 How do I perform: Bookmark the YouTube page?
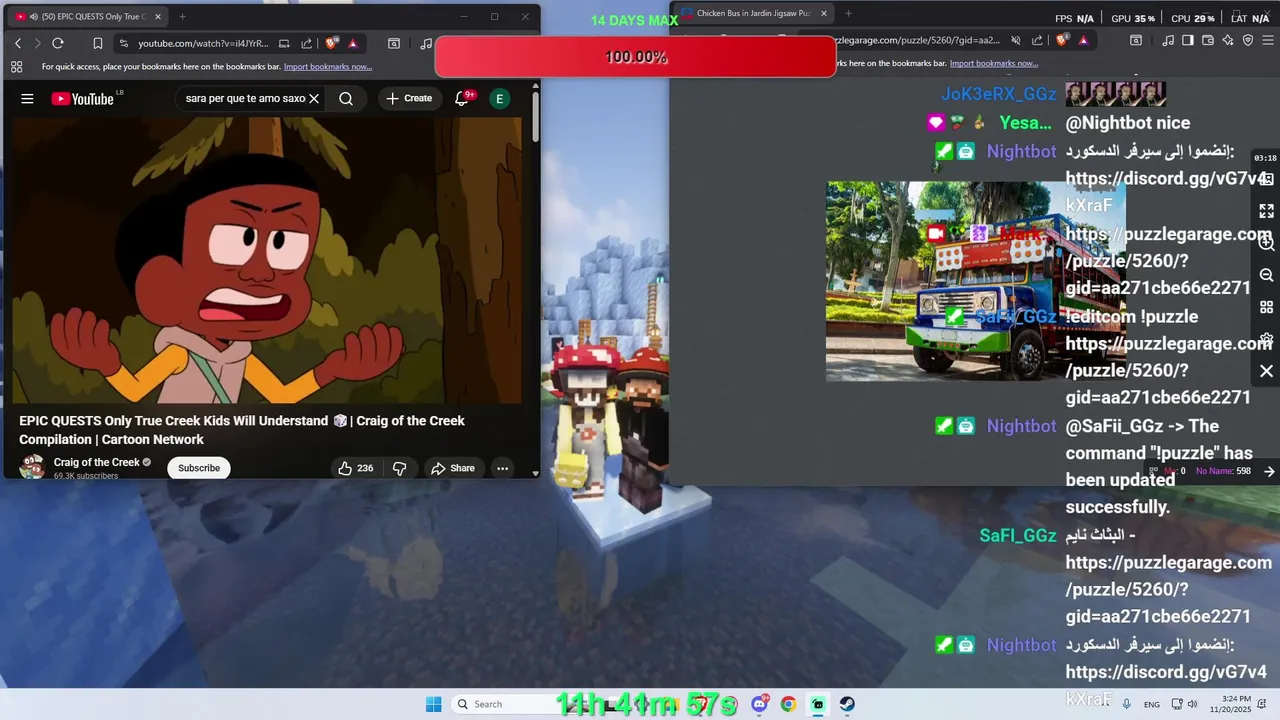(x=98, y=43)
